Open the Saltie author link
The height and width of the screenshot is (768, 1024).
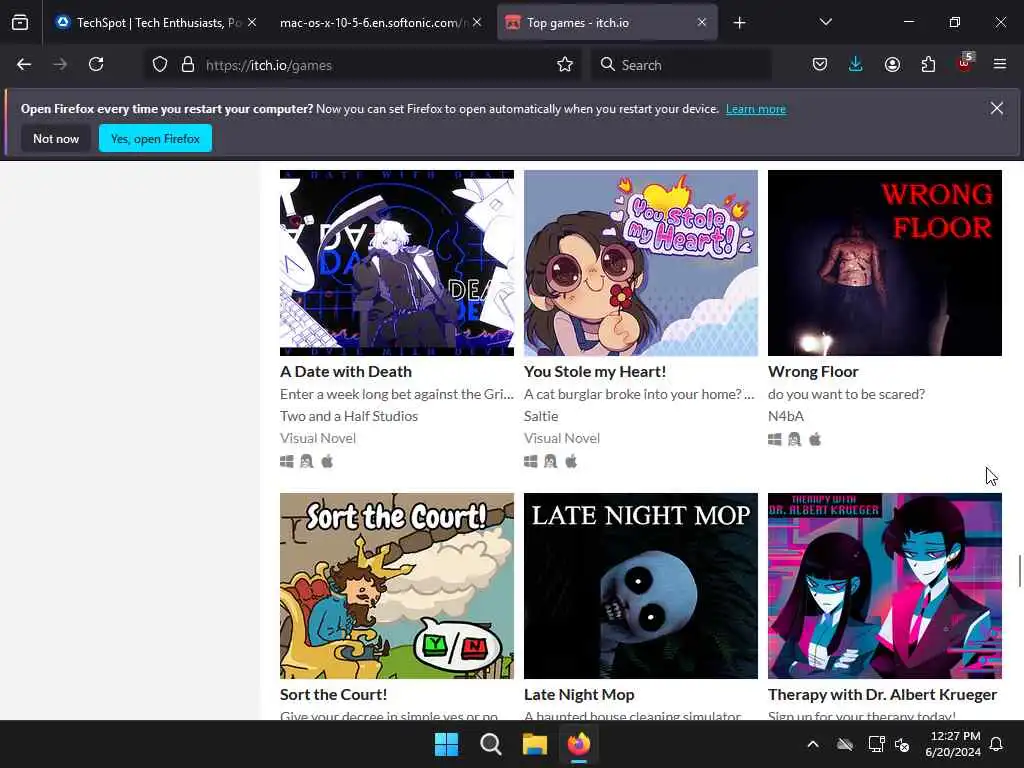541,416
